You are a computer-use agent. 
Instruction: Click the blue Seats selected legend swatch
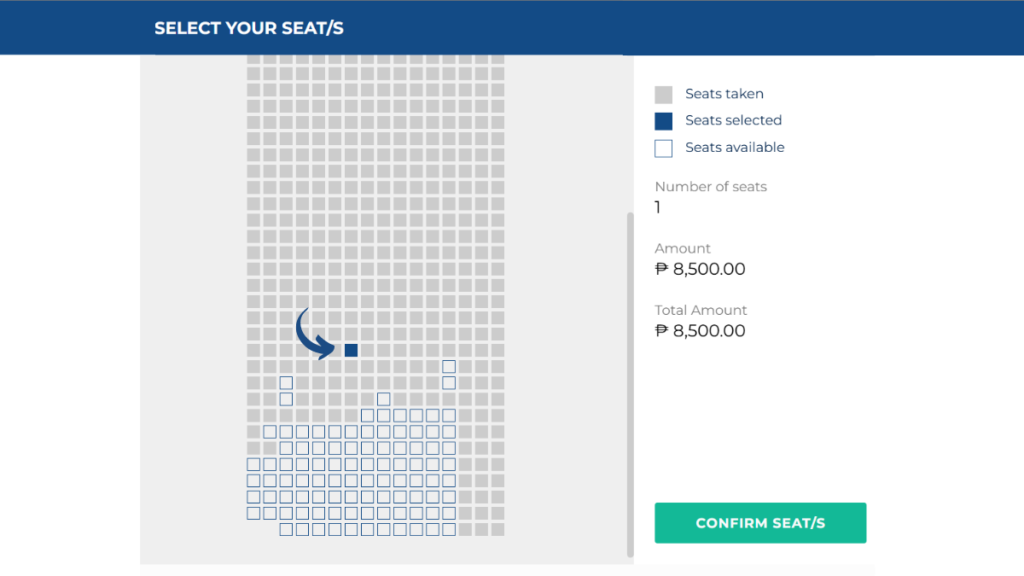click(664, 121)
